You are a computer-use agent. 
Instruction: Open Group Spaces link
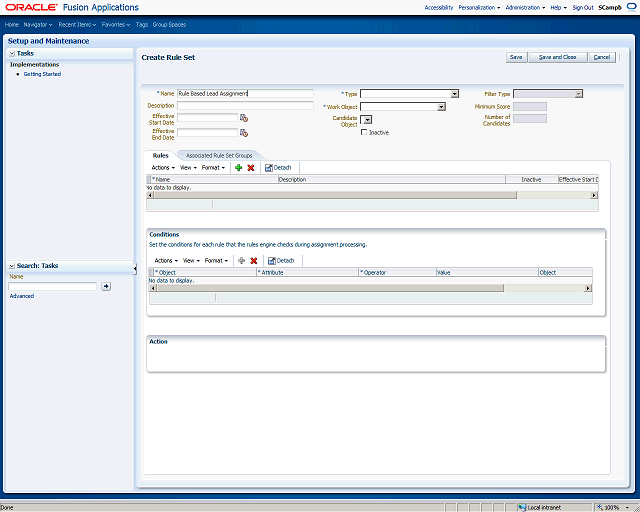tap(169, 24)
